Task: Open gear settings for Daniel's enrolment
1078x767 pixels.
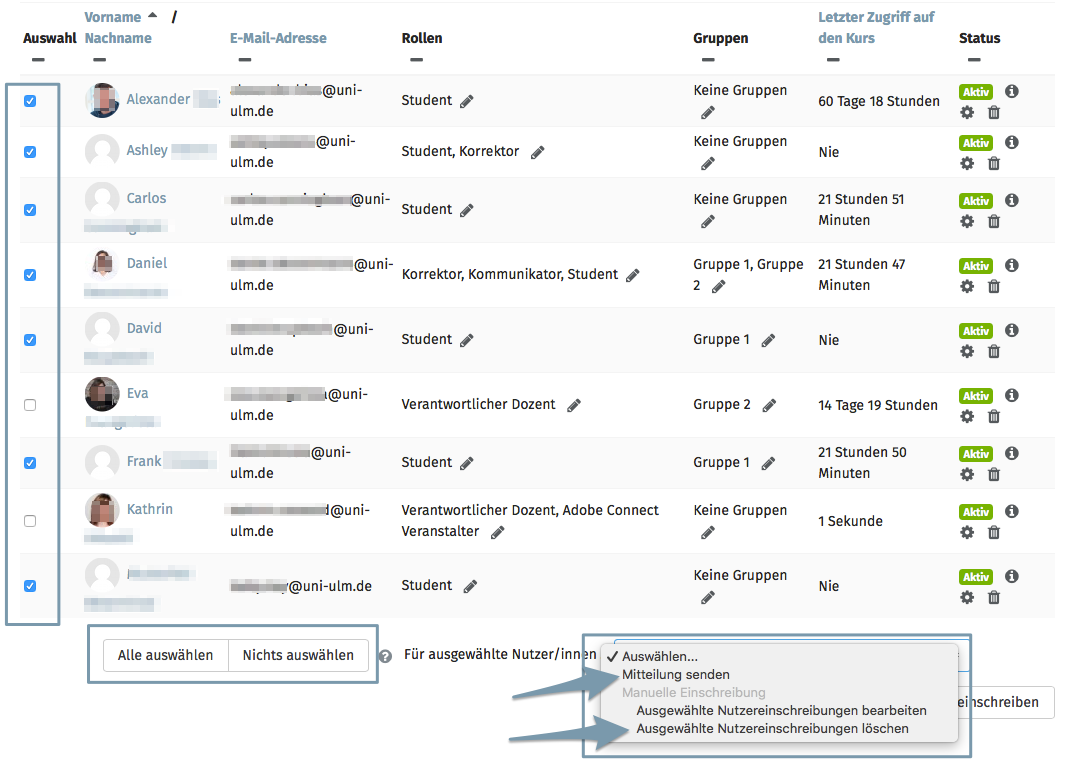Action: [967, 287]
